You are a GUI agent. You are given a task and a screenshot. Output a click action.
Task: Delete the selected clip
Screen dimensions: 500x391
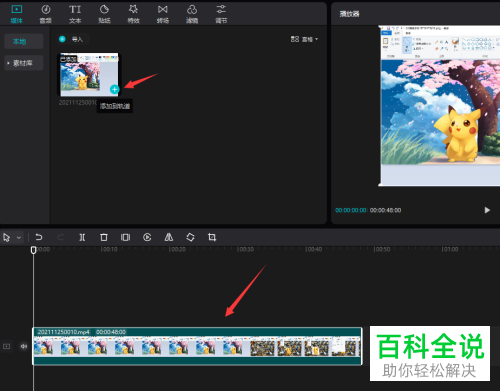[104, 237]
